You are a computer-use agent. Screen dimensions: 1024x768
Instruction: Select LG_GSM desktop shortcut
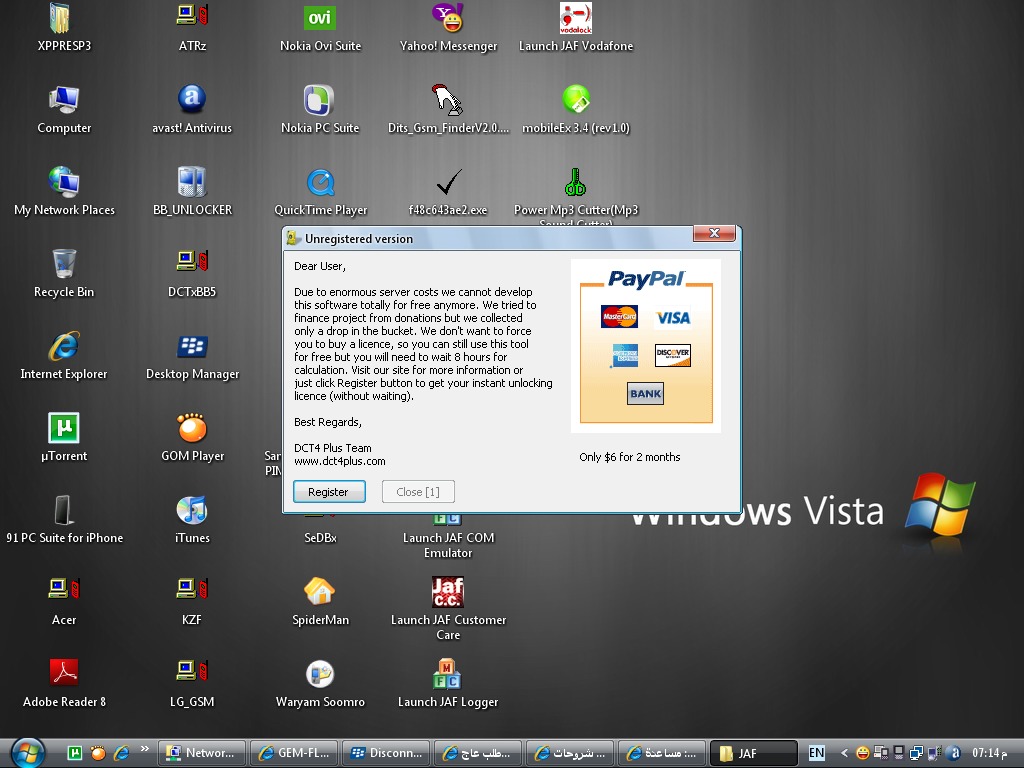click(192, 671)
